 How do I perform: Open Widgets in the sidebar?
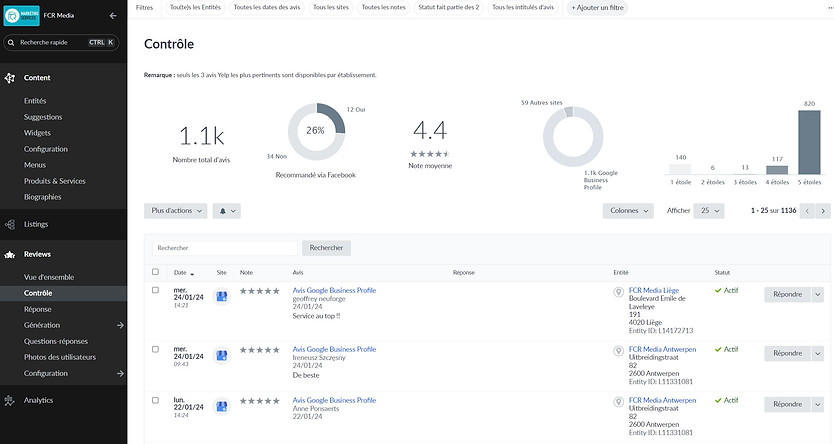tap(37, 133)
